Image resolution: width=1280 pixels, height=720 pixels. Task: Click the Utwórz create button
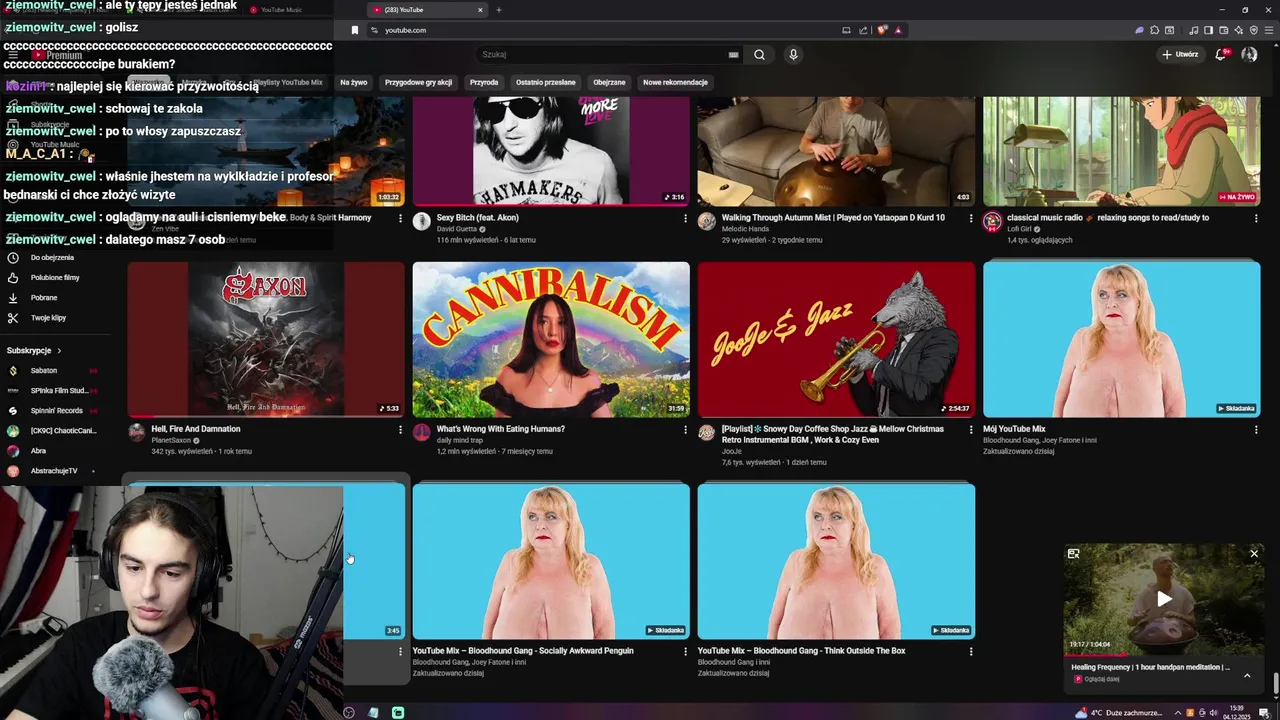(1180, 54)
